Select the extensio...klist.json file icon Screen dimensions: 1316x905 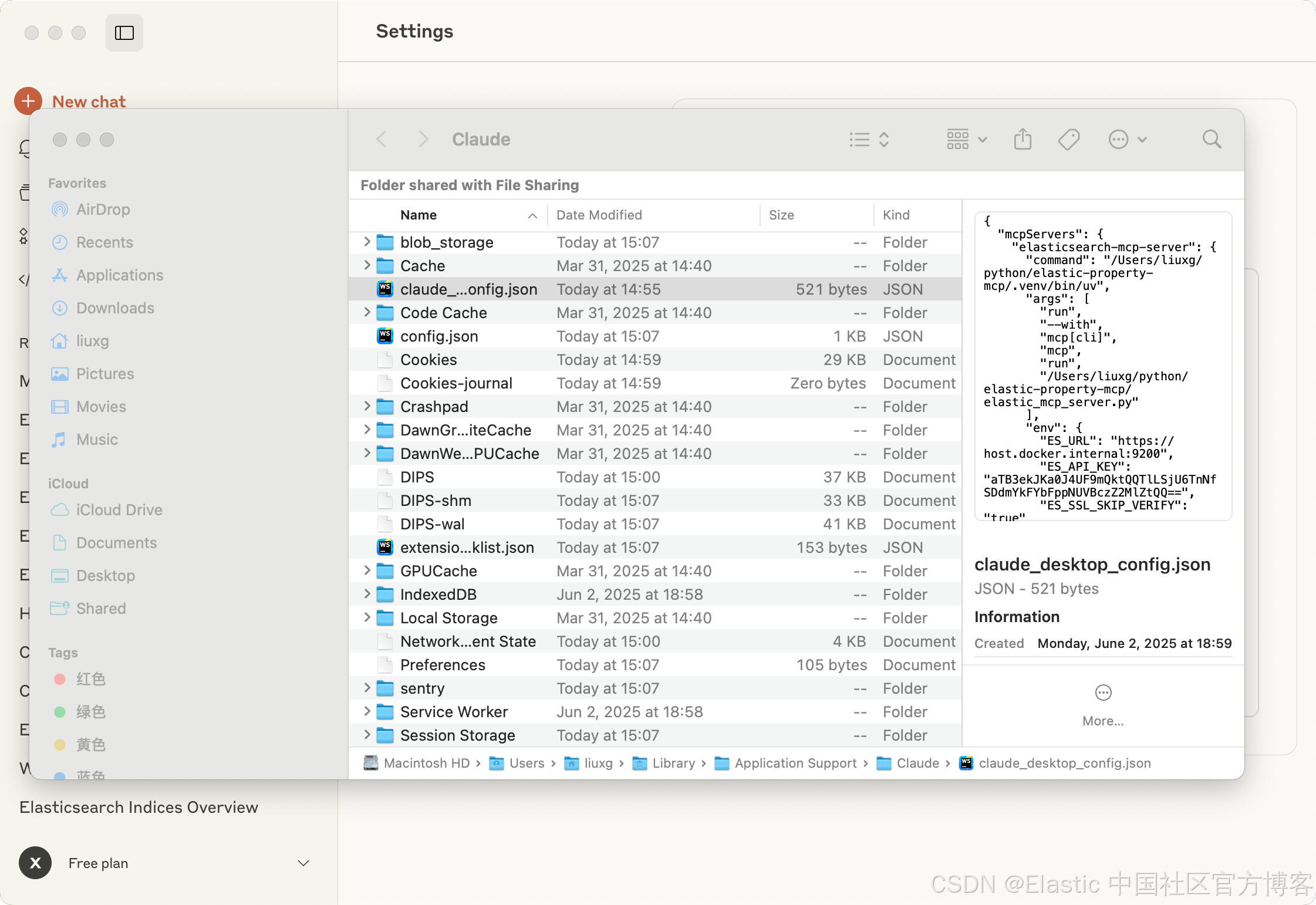pyautogui.click(x=385, y=547)
